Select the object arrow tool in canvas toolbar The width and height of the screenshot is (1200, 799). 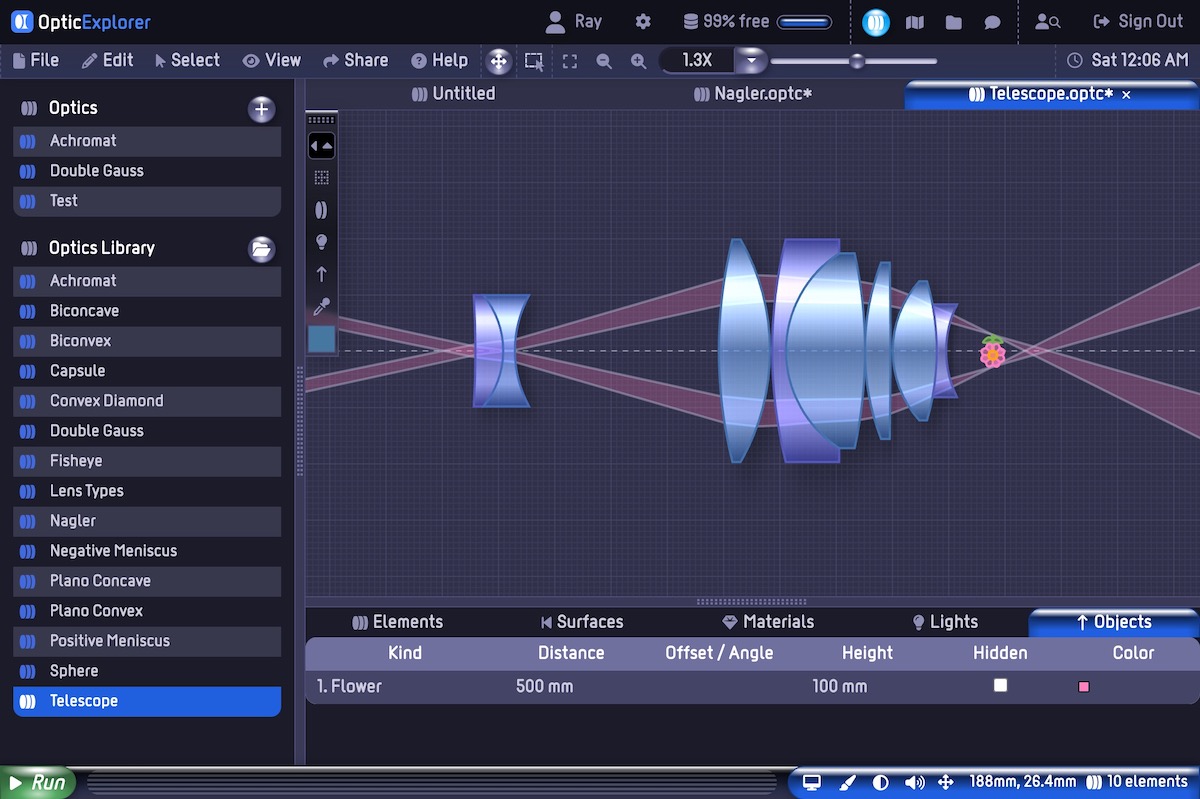pyautogui.click(x=321, y=274)
